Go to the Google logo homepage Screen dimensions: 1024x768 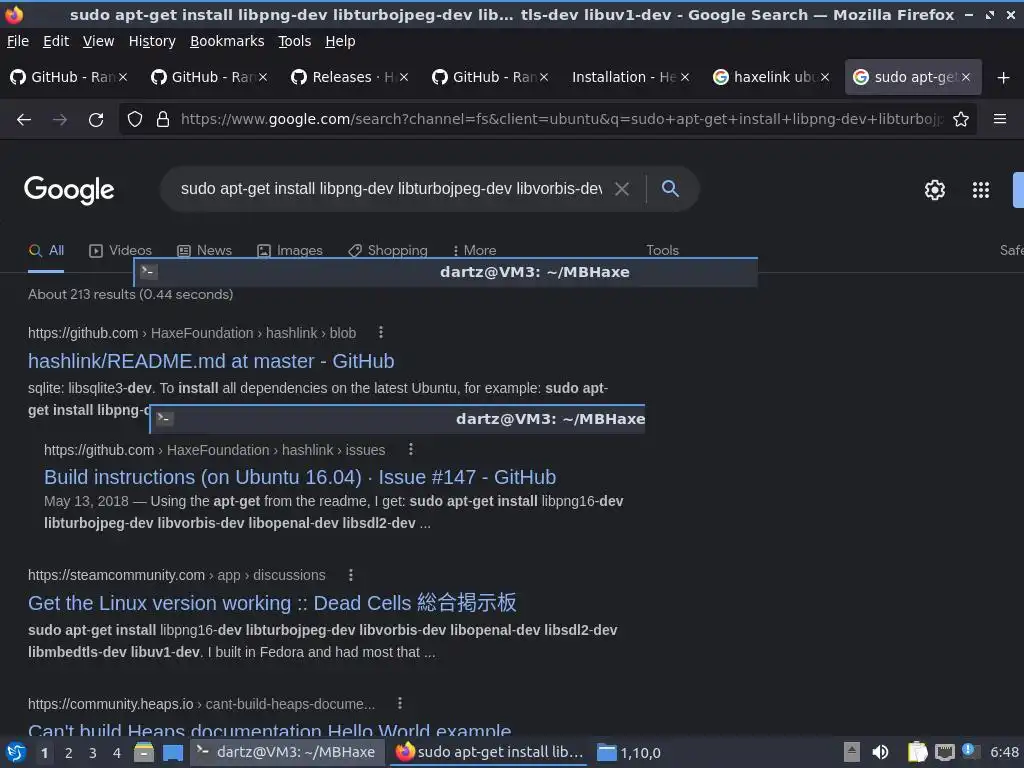[69, 190]
